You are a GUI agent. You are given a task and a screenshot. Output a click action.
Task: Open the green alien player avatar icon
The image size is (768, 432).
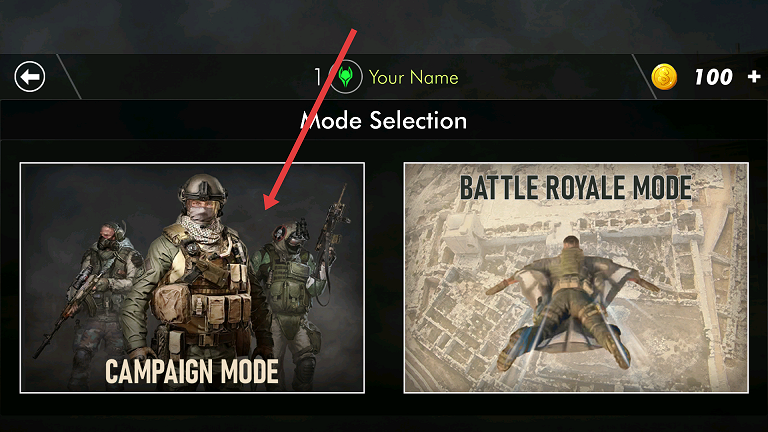346,76
